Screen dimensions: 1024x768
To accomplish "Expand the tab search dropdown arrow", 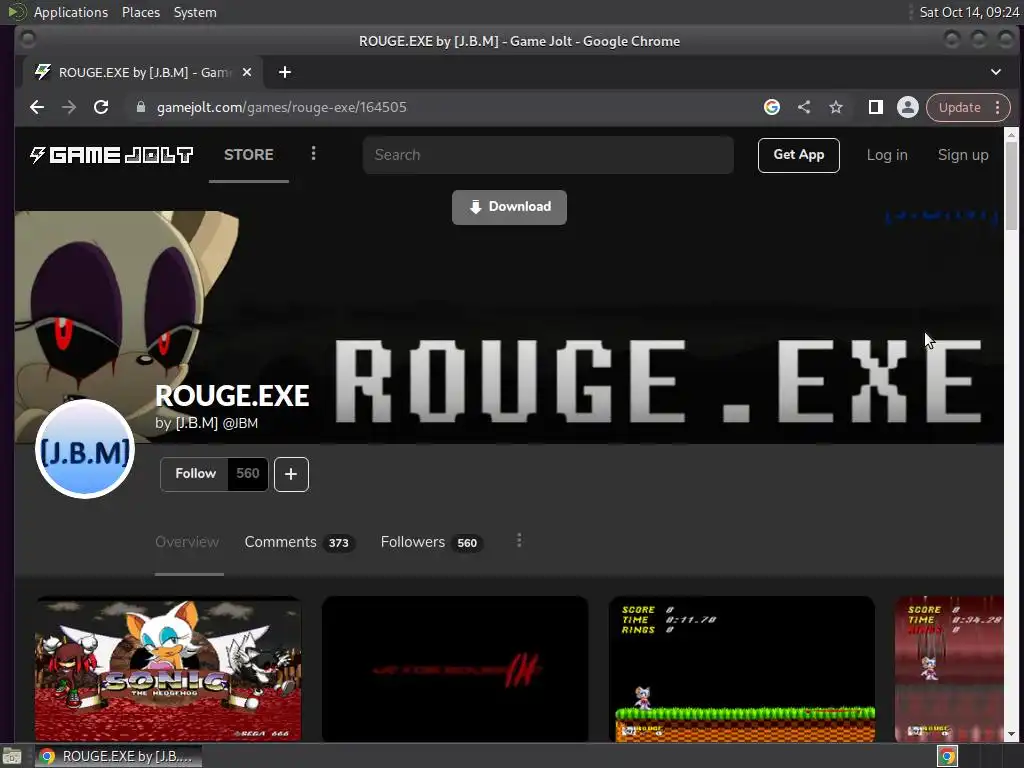I will (x=996, y=72).
